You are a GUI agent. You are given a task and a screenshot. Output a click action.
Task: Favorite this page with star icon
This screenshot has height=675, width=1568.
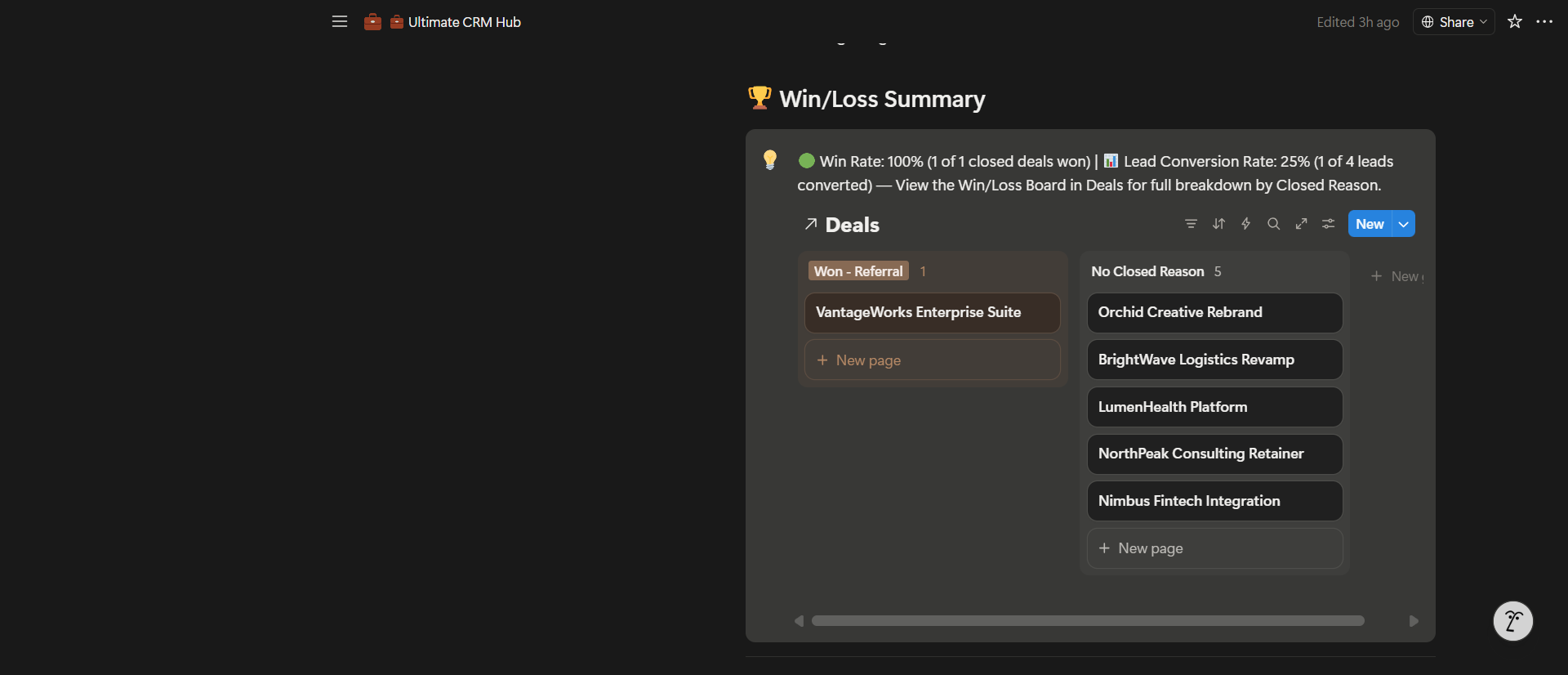[1515, 22]
